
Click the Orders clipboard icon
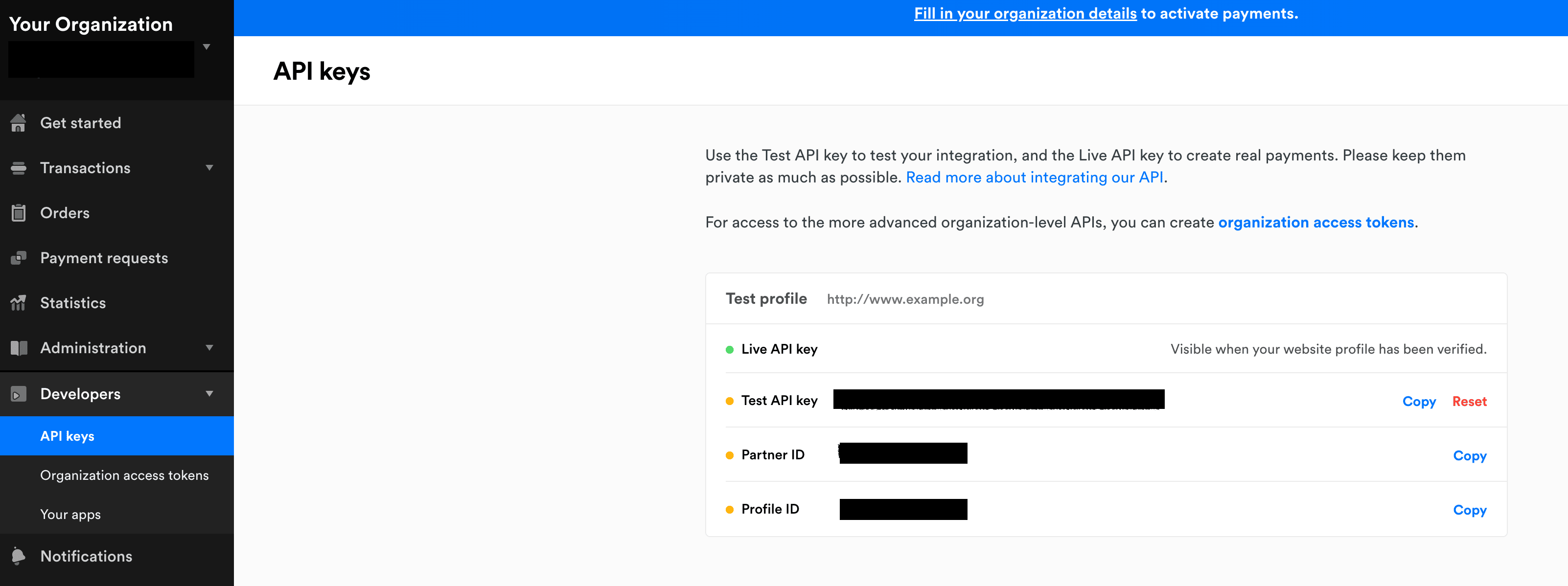[x=18, y=213]
